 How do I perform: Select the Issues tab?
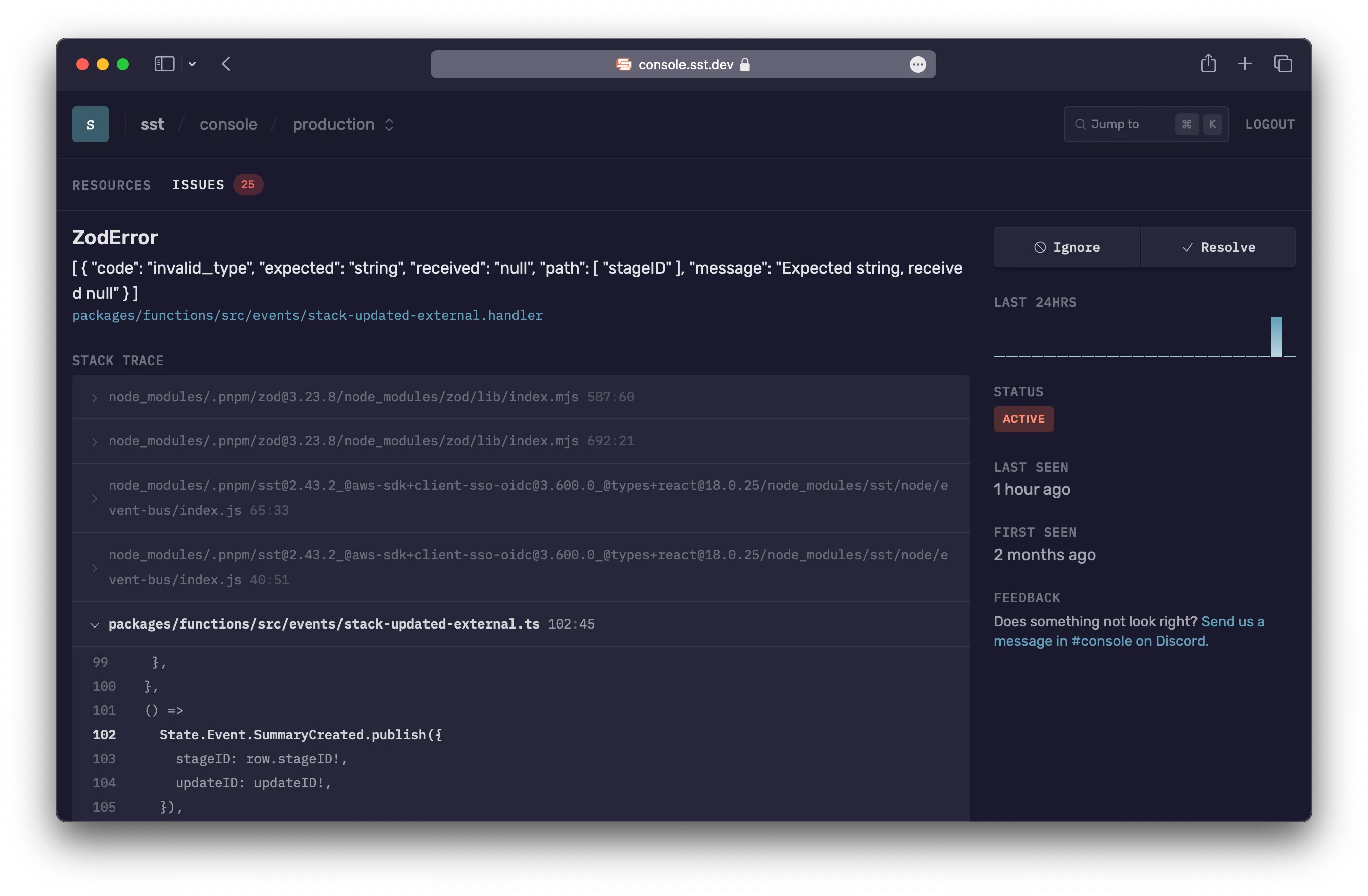coord(198,185)
